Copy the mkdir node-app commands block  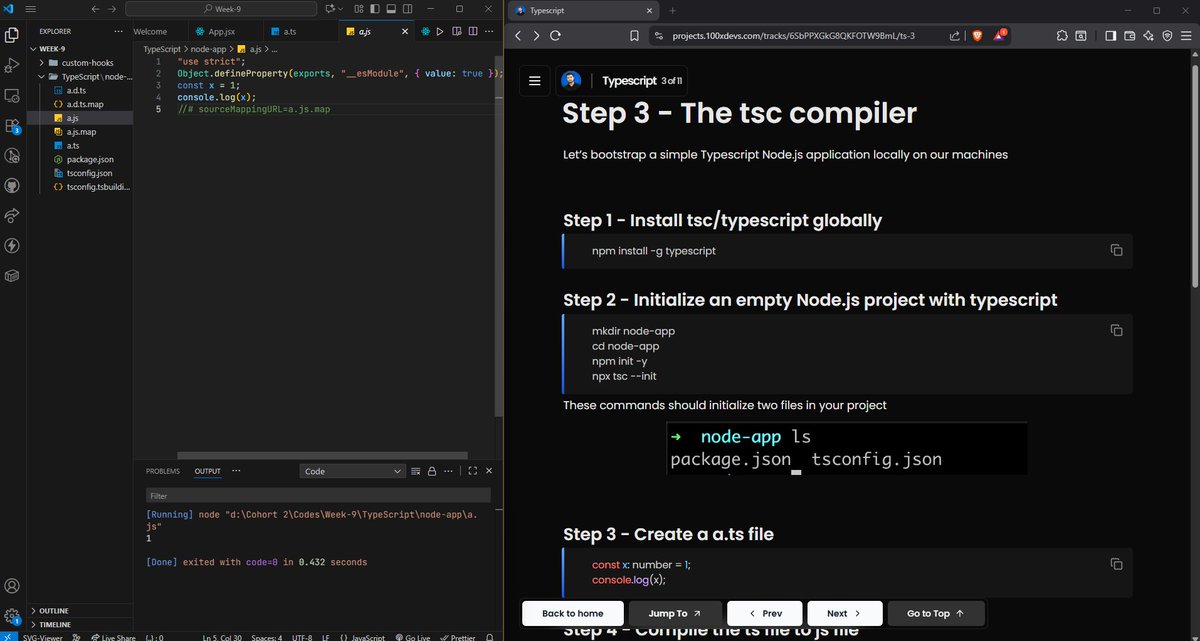tap(1116, 331)
